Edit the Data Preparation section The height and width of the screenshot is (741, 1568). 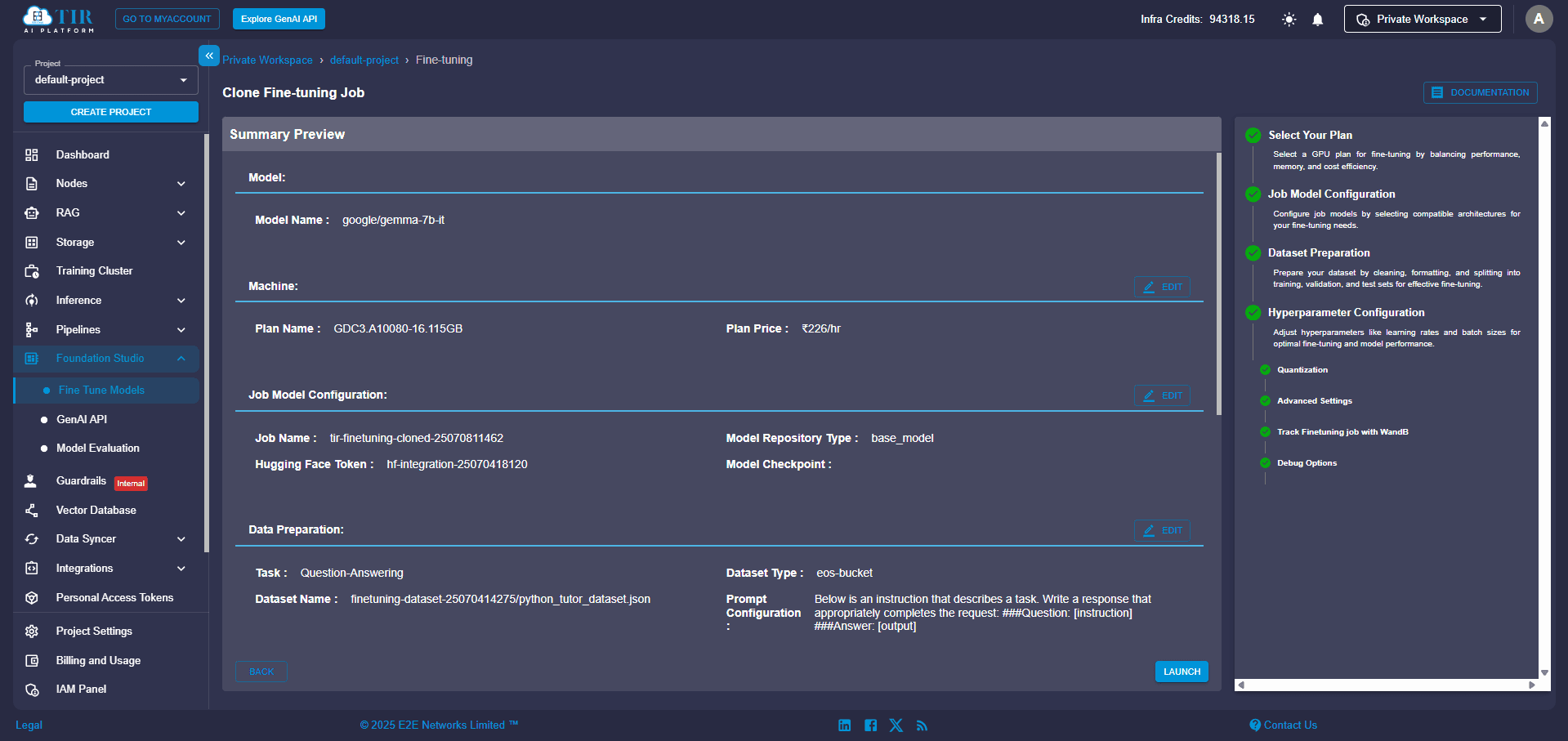[1162, 531]
